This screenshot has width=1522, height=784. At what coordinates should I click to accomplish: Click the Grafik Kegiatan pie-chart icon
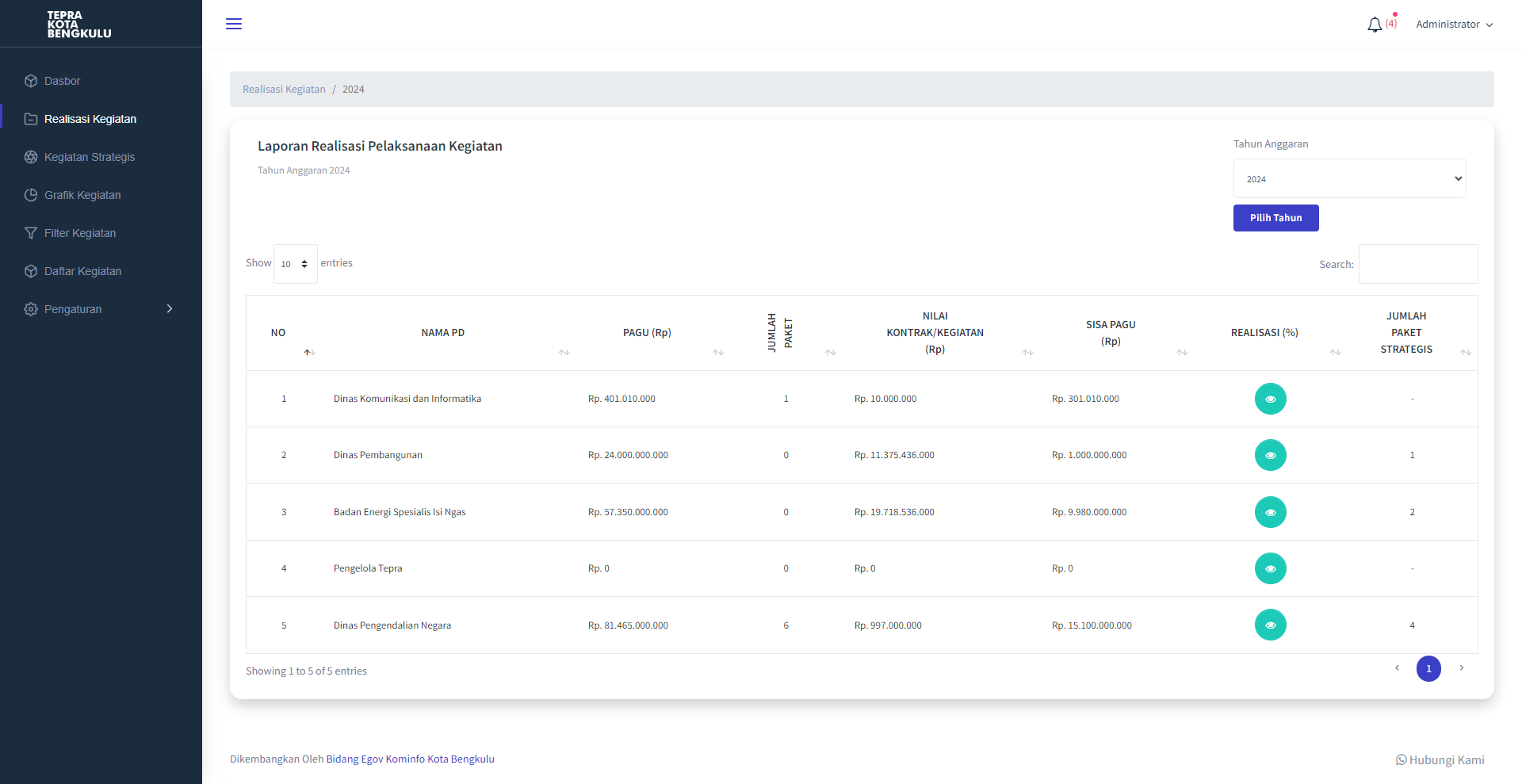tap(31, 195)
